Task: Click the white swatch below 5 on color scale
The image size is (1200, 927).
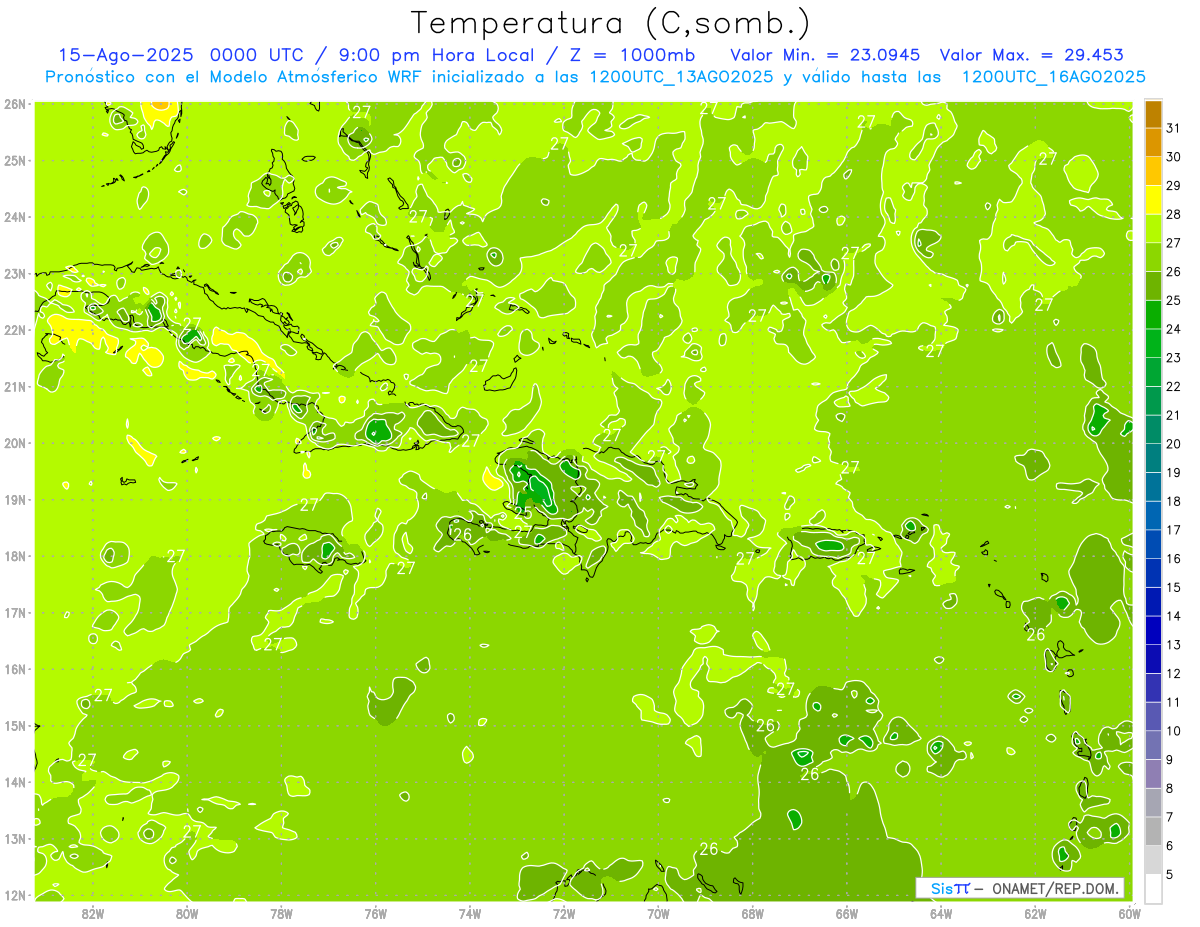Action: click(x=1153, y=888)
